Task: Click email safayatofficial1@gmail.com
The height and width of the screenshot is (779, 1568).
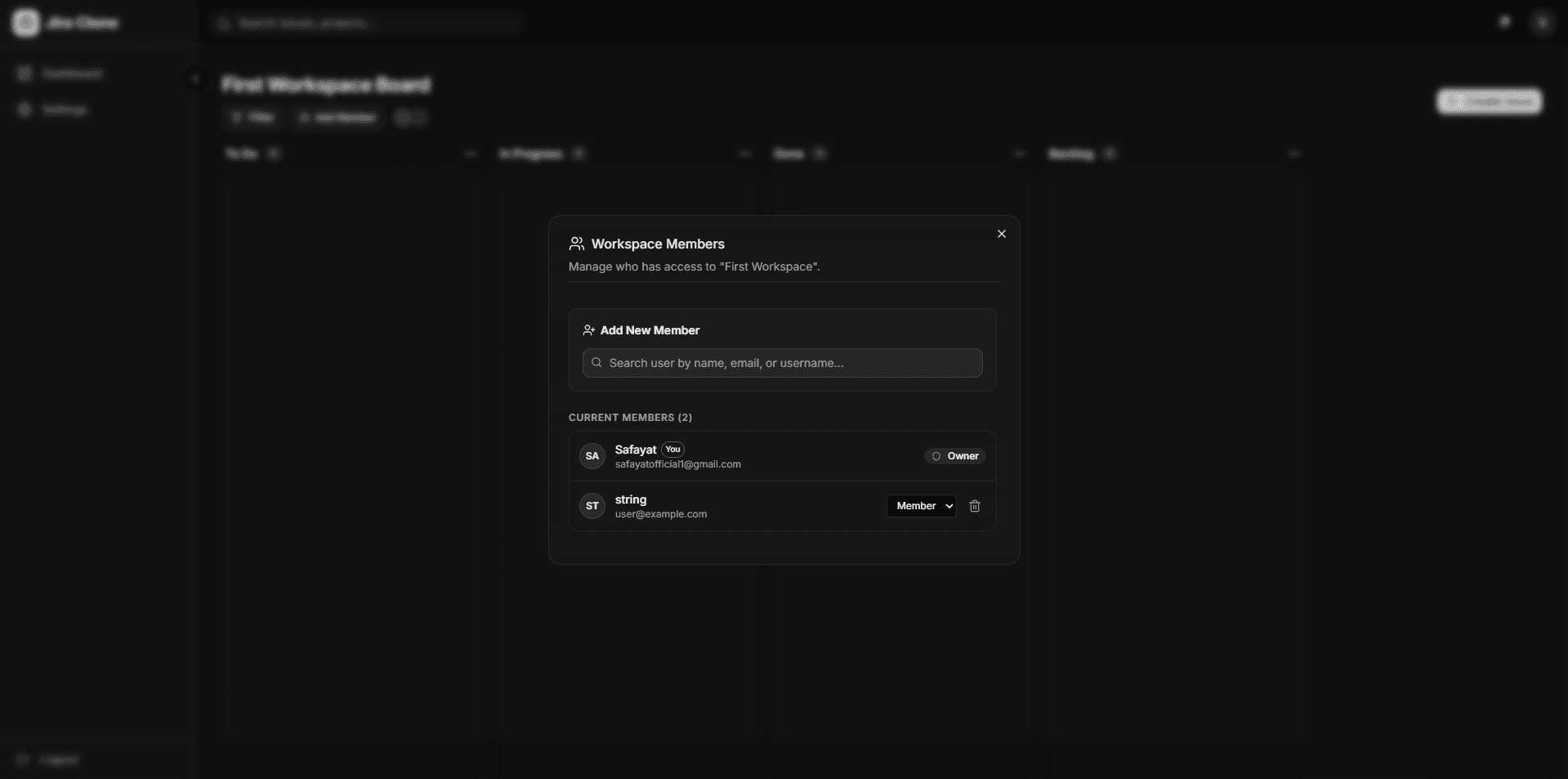Action: pos(678,464)
